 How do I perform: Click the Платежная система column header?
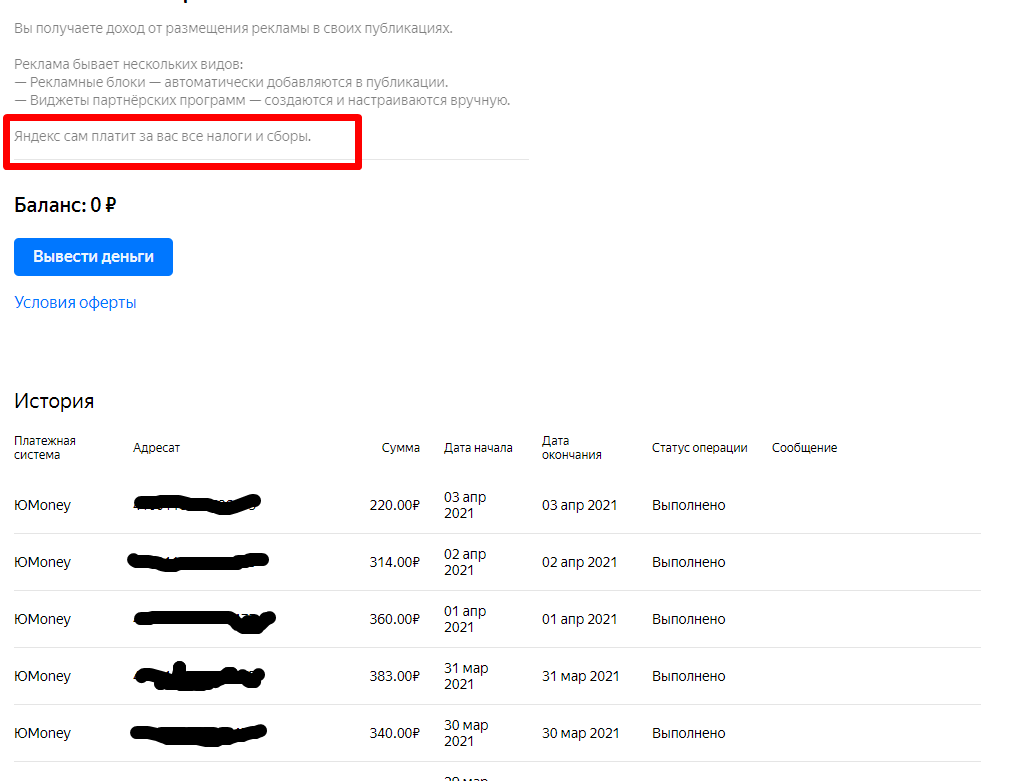point(45,447)
